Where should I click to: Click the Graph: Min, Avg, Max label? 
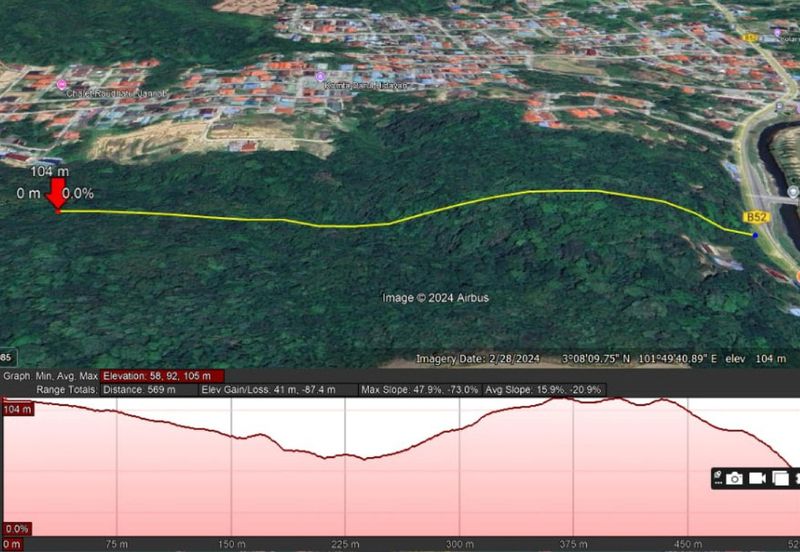pos(51,376)
